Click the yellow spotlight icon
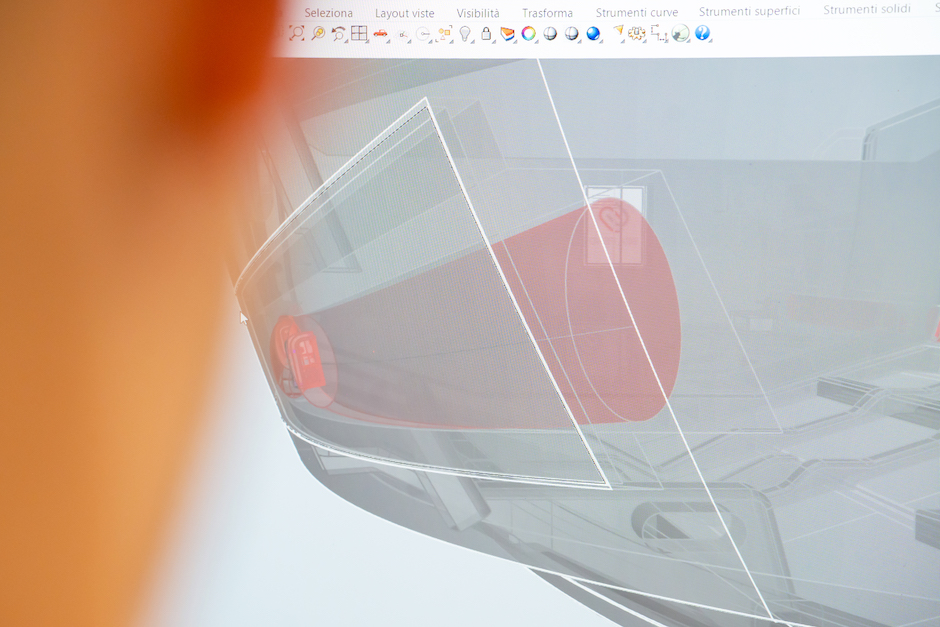The width and height of the screenshot is (940, 627). point(618,31)
